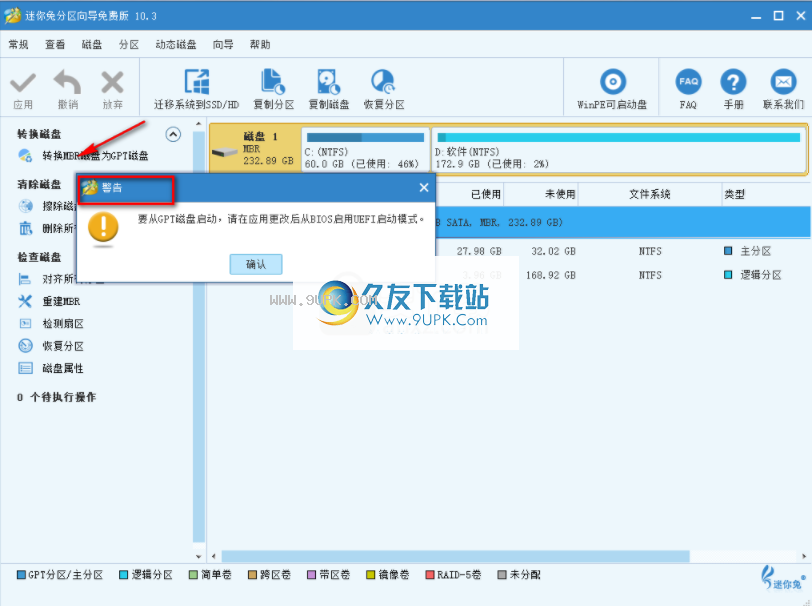Click the sidebar scroll up arrow
Viewport: 812px width, 606px height.
pos(198,124)
